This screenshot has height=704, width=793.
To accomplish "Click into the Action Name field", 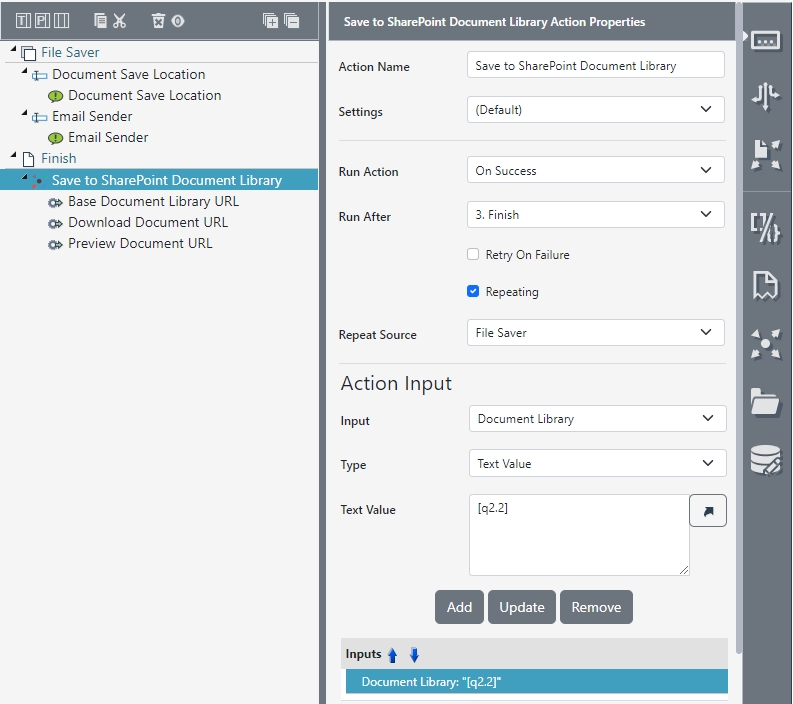I will pyautogui.click(x=595, y=65).
